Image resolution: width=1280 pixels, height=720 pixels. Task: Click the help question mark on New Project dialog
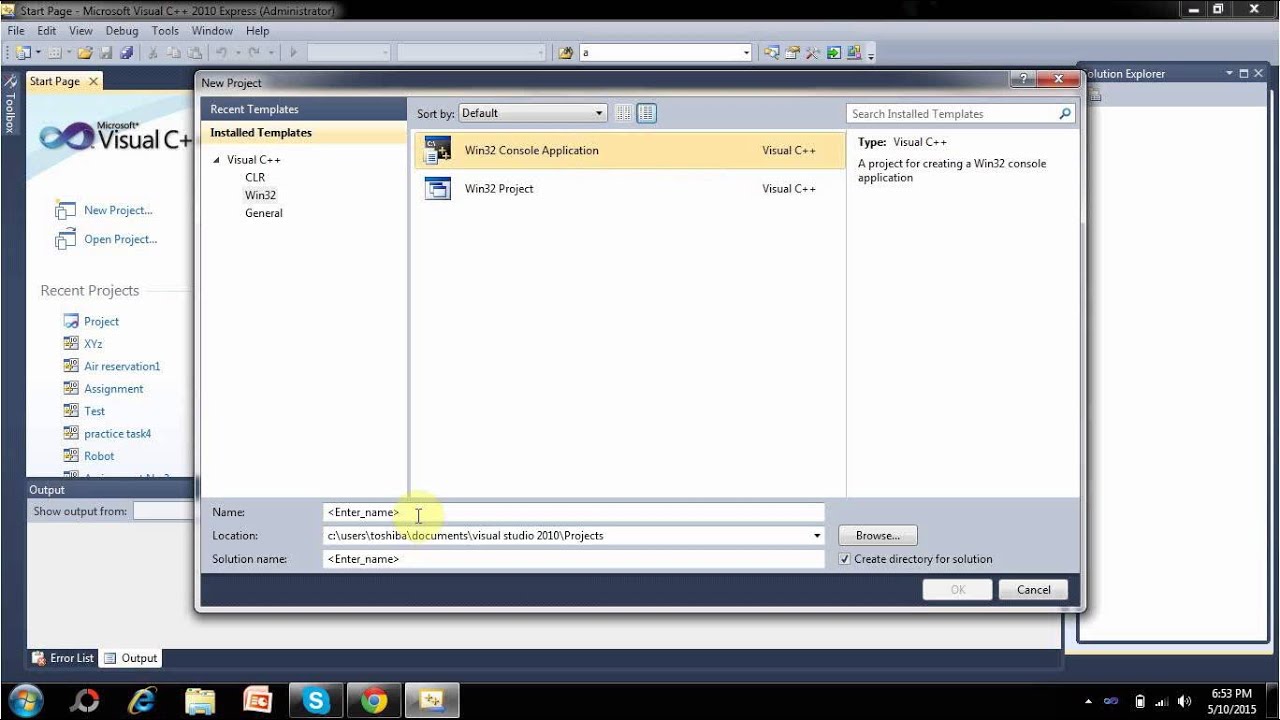(x=1022, y=79)
